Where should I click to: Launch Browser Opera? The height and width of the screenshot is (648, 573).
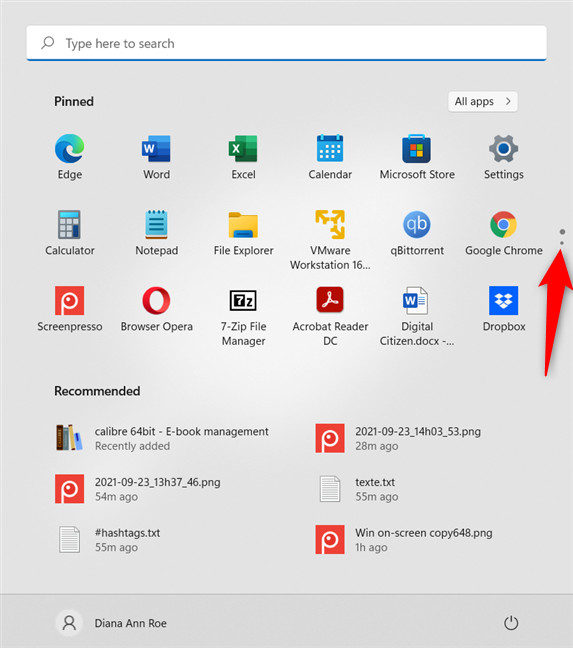(156, 309)
